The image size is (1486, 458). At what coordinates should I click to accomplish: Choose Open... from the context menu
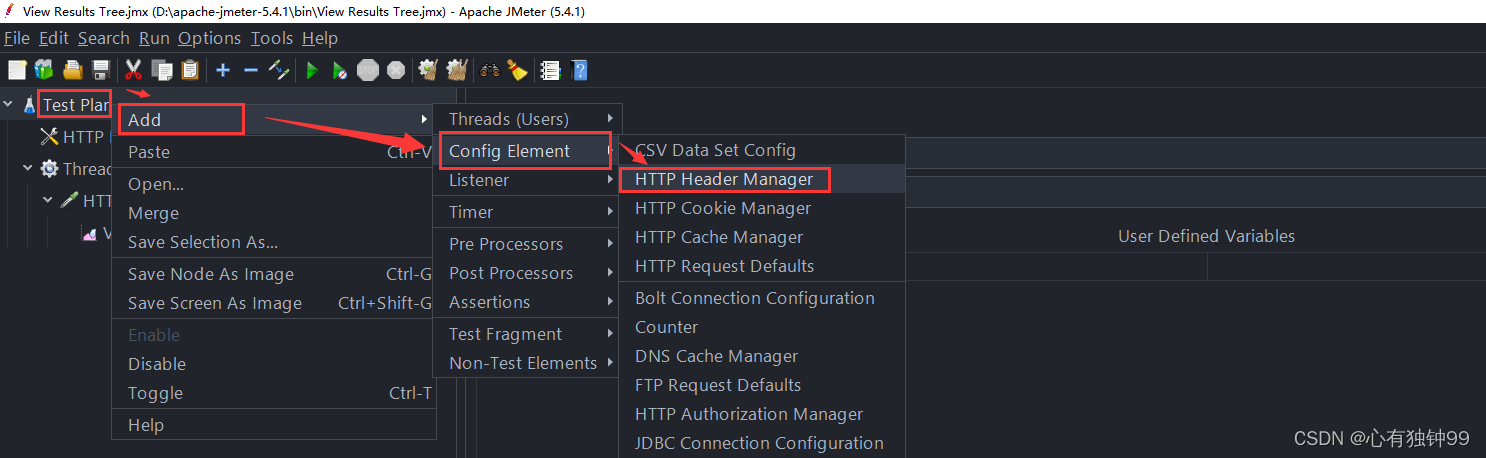tap(274, 184)
